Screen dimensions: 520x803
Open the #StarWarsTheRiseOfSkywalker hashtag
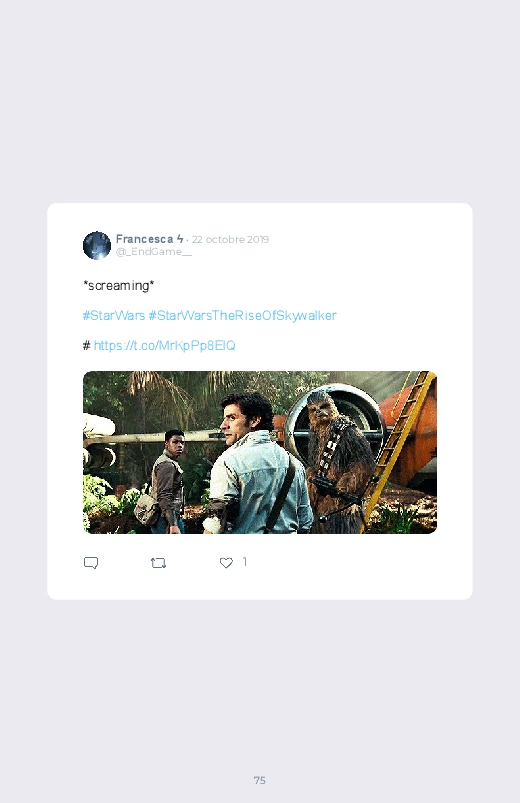pyautogui.click(x=242, y=315)
